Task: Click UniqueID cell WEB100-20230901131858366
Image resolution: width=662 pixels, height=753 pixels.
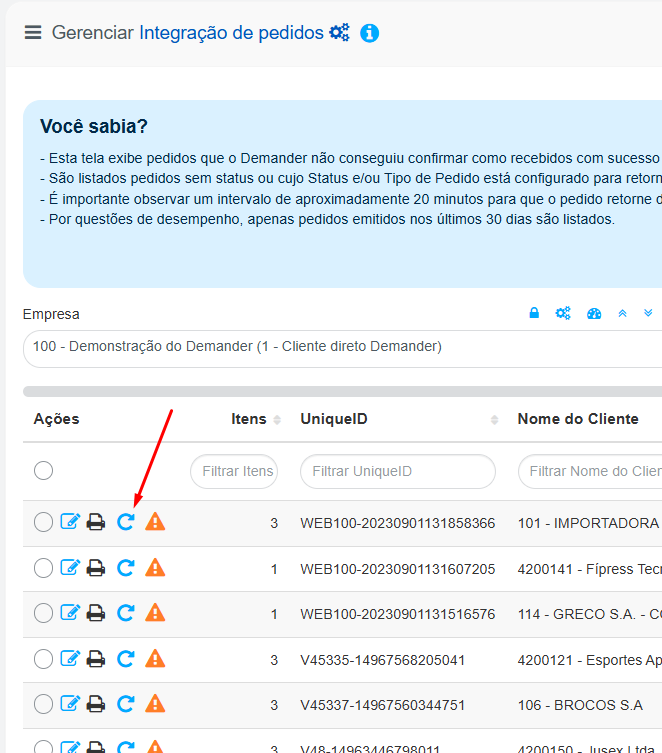Action: 397,523
